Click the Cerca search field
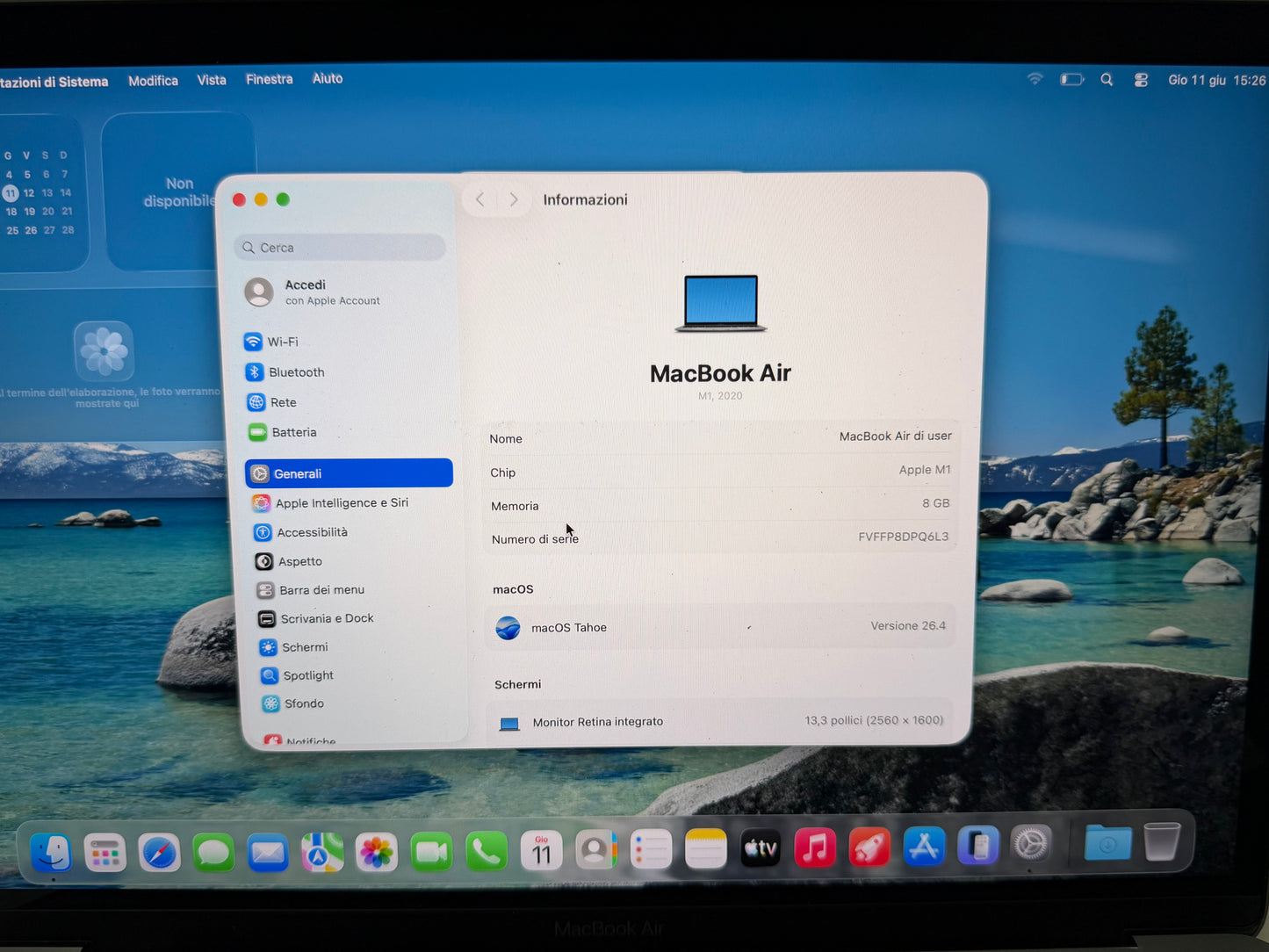This screenshot has width=1269, height=952. [x=340, y=248]
